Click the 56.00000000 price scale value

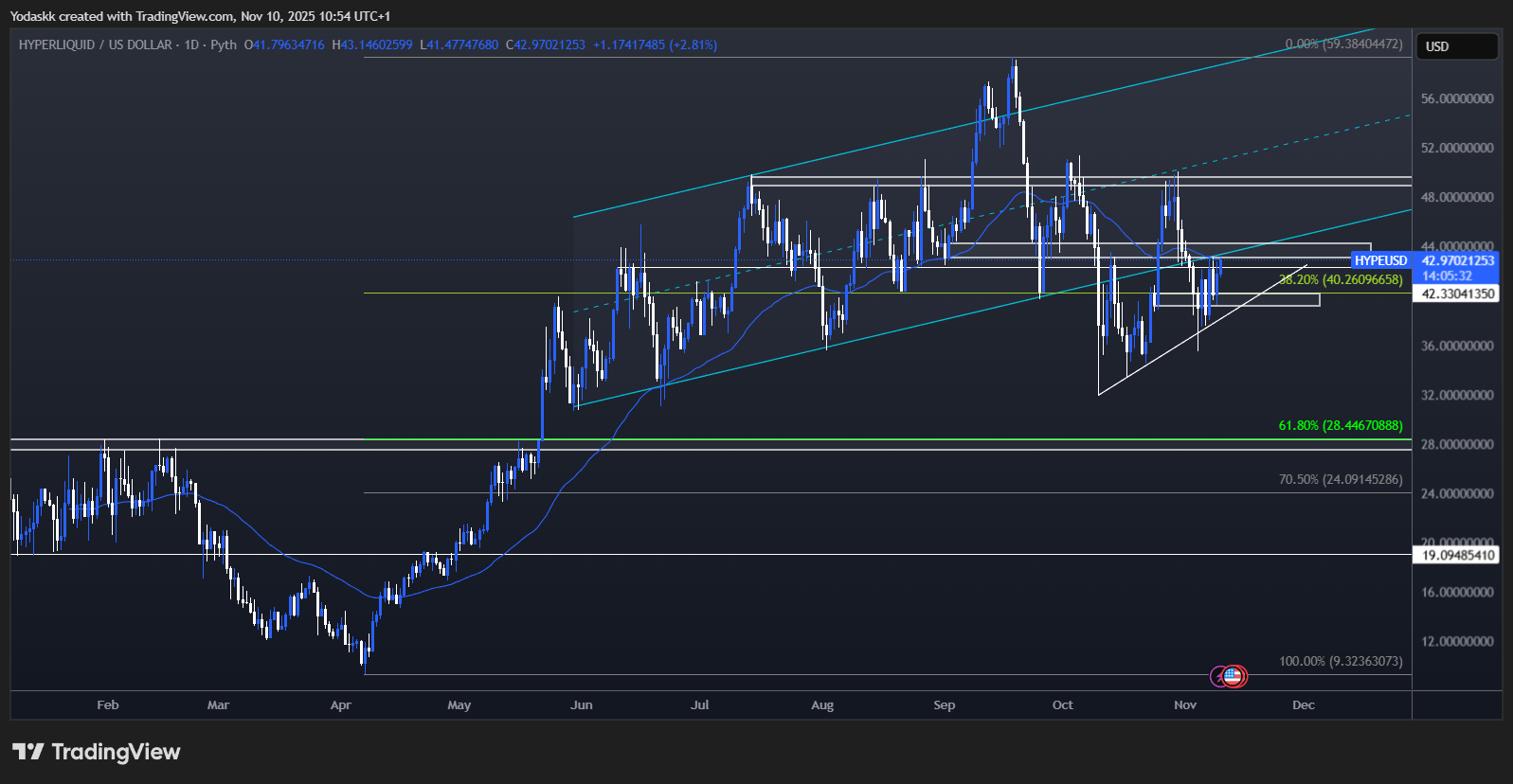click(x=1457, y=98)
